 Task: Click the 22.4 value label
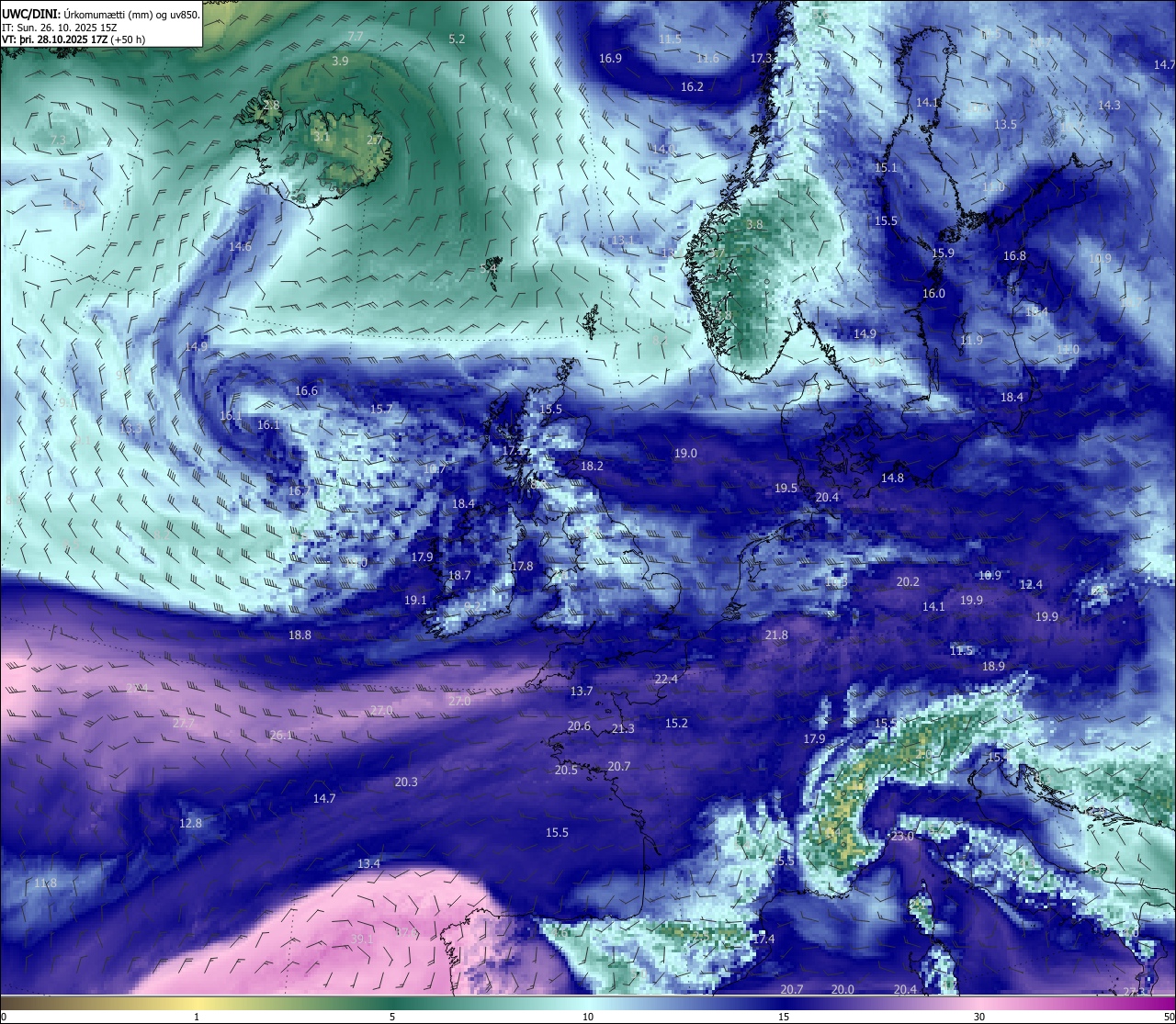(x=666, y=679)
